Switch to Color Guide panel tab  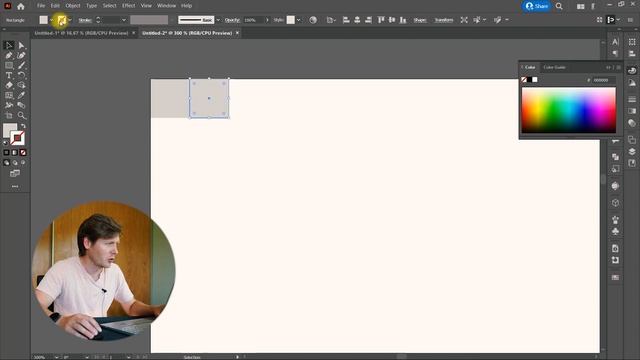coord(554,67)
